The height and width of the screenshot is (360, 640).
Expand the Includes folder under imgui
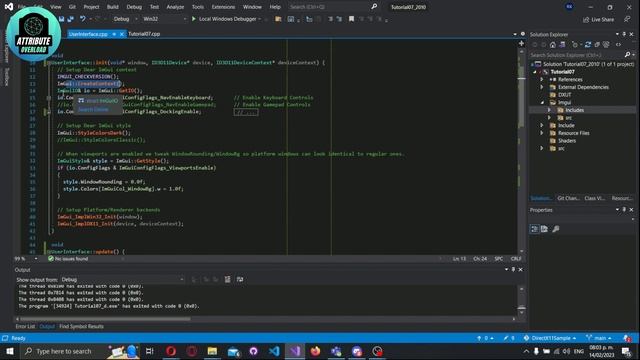click(549, 110)
